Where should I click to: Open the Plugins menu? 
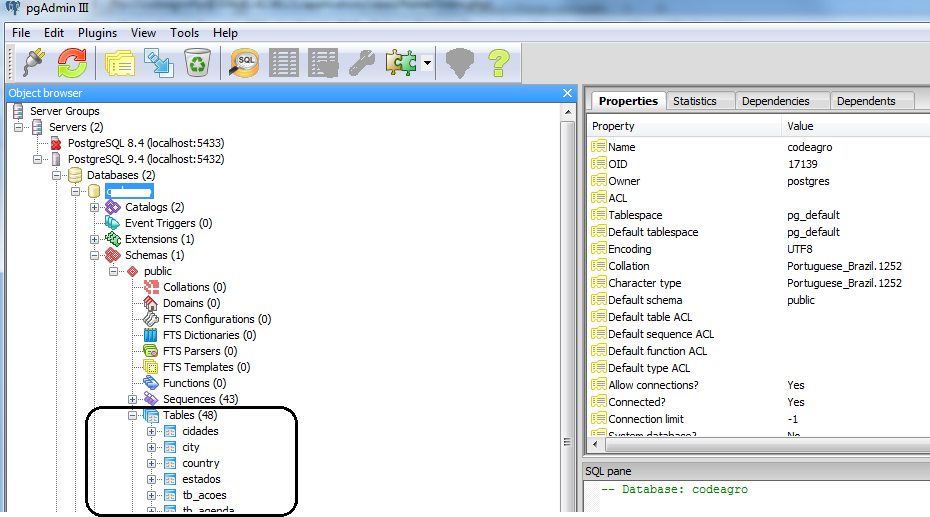[97, 33]
